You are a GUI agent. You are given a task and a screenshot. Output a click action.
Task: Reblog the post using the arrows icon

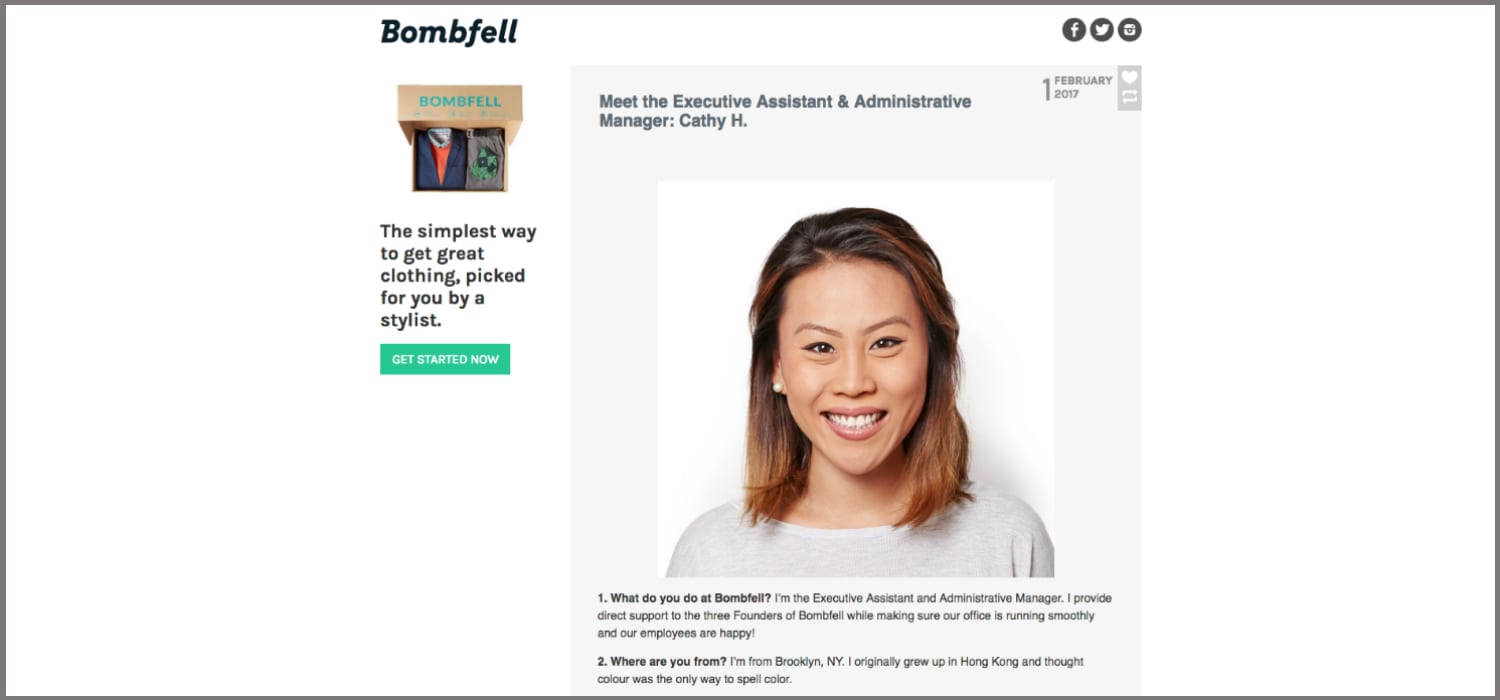[1130, 97]
